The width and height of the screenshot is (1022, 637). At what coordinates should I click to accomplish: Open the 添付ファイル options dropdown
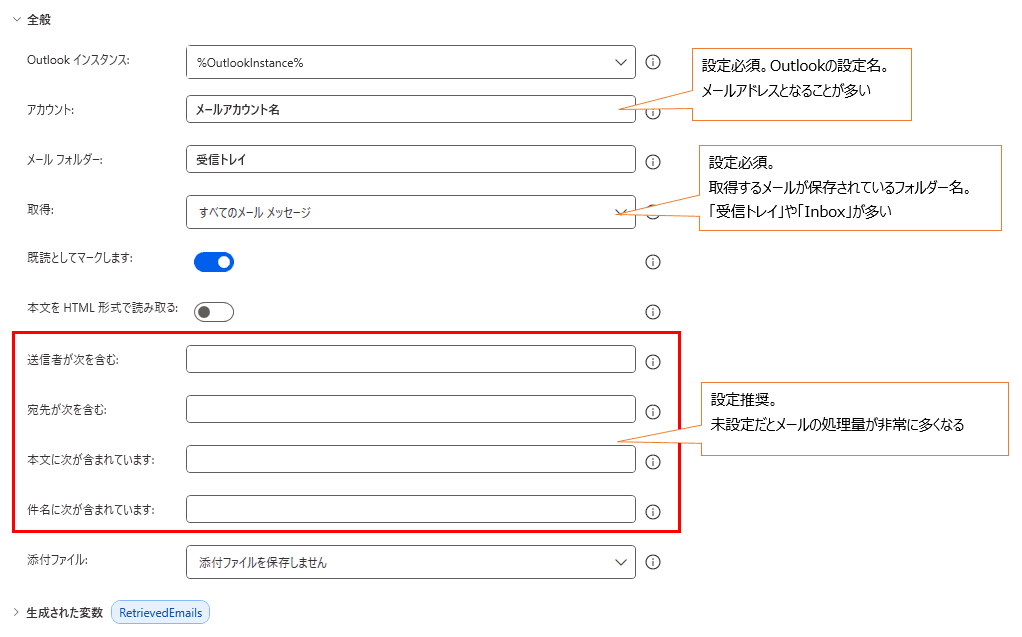click(620, 562)
